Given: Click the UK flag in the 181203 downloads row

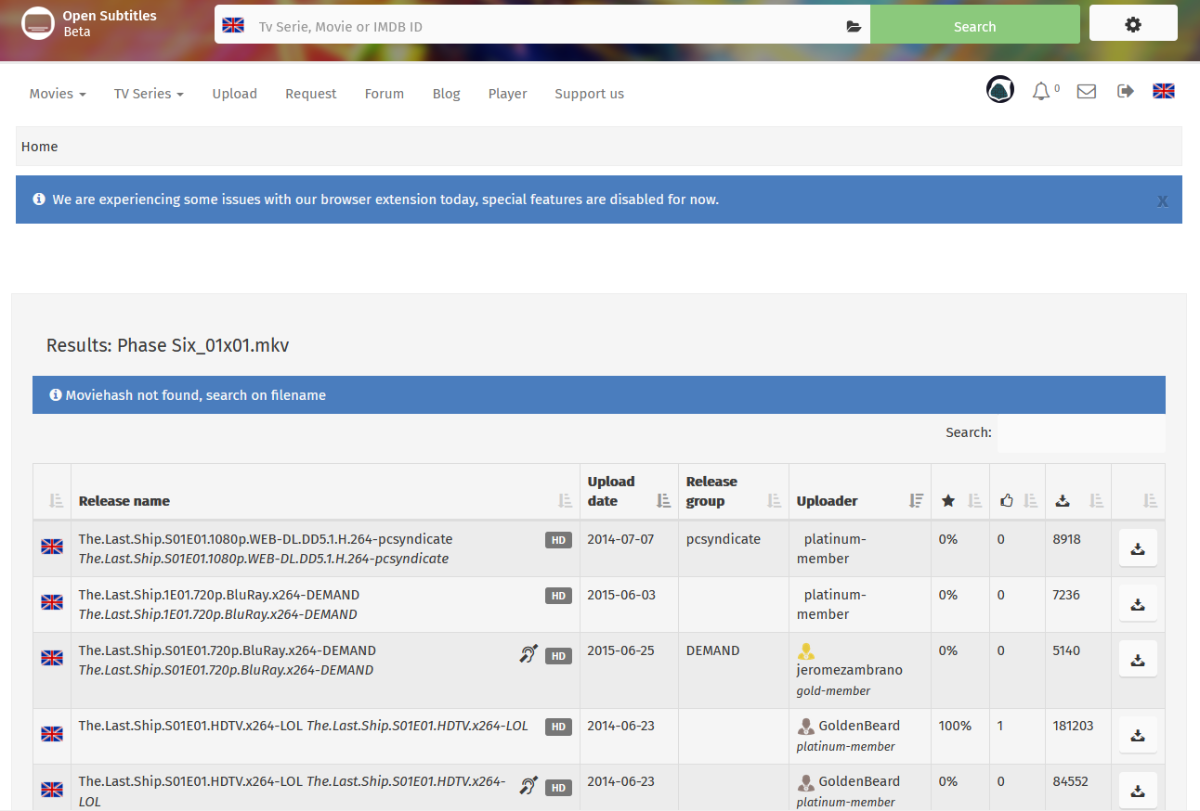Looking at the screenshot, I should click(x=52, y=733).
